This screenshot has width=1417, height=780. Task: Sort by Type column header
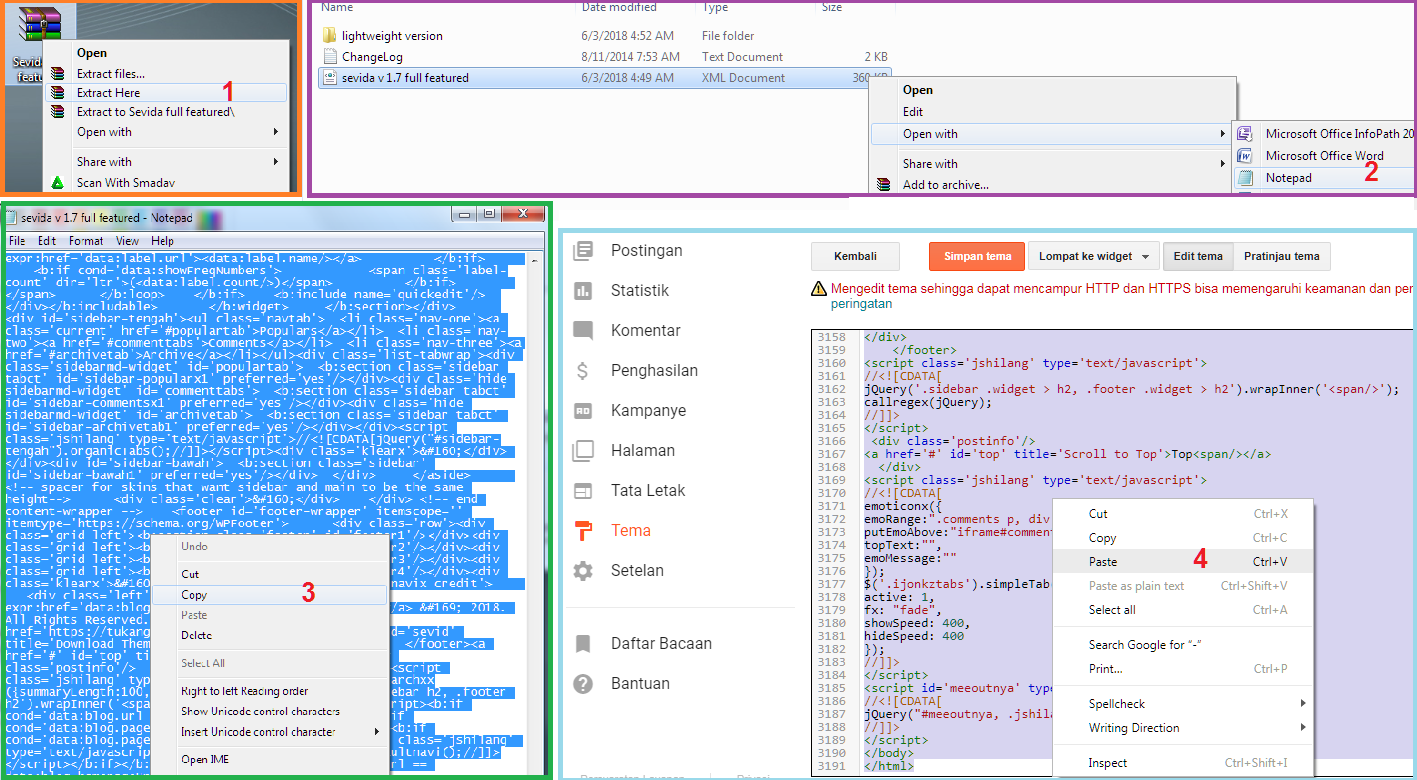coord(715,7)
